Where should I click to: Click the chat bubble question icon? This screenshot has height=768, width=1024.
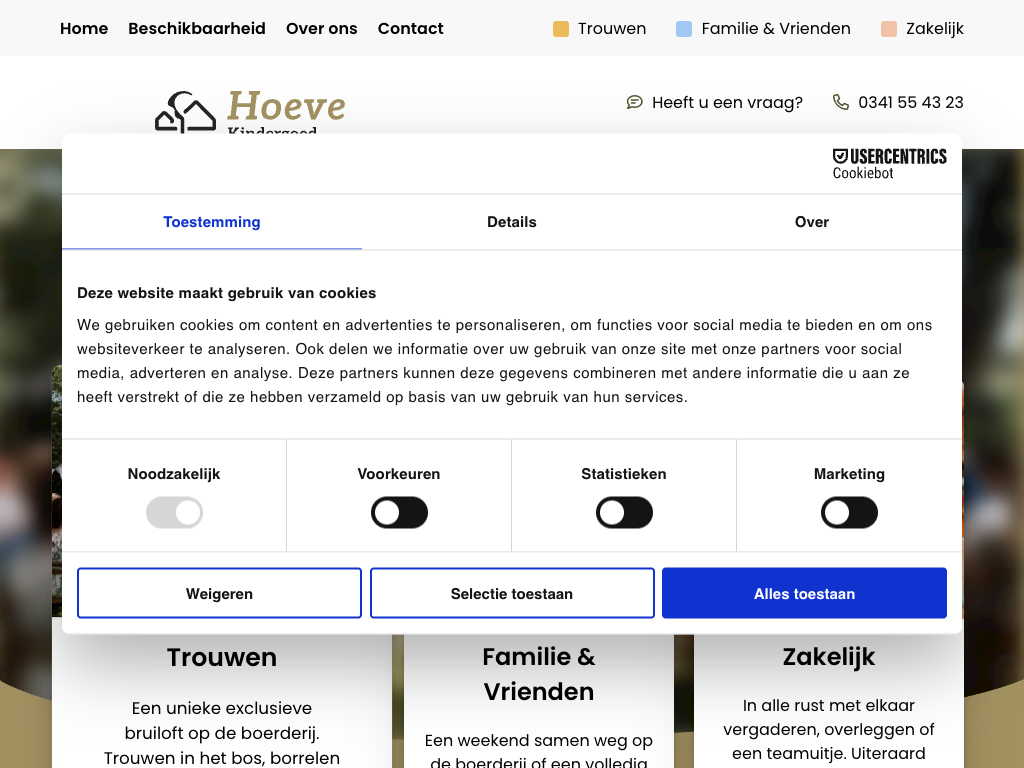click(634, 102)
